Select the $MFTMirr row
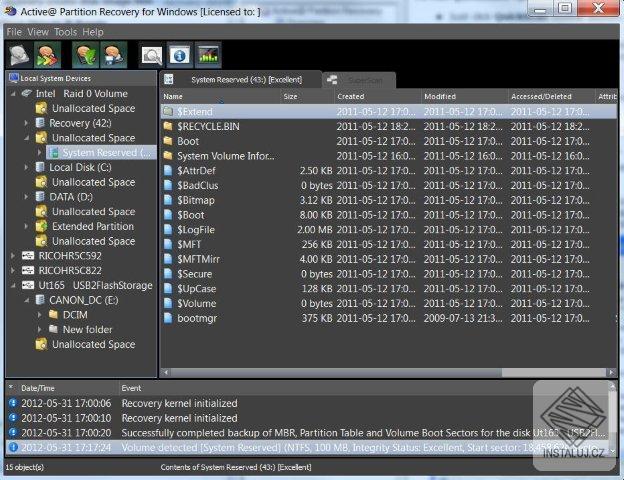Image resolution: width=624 pixels, height=480 pixels. [x=389, y=259]
